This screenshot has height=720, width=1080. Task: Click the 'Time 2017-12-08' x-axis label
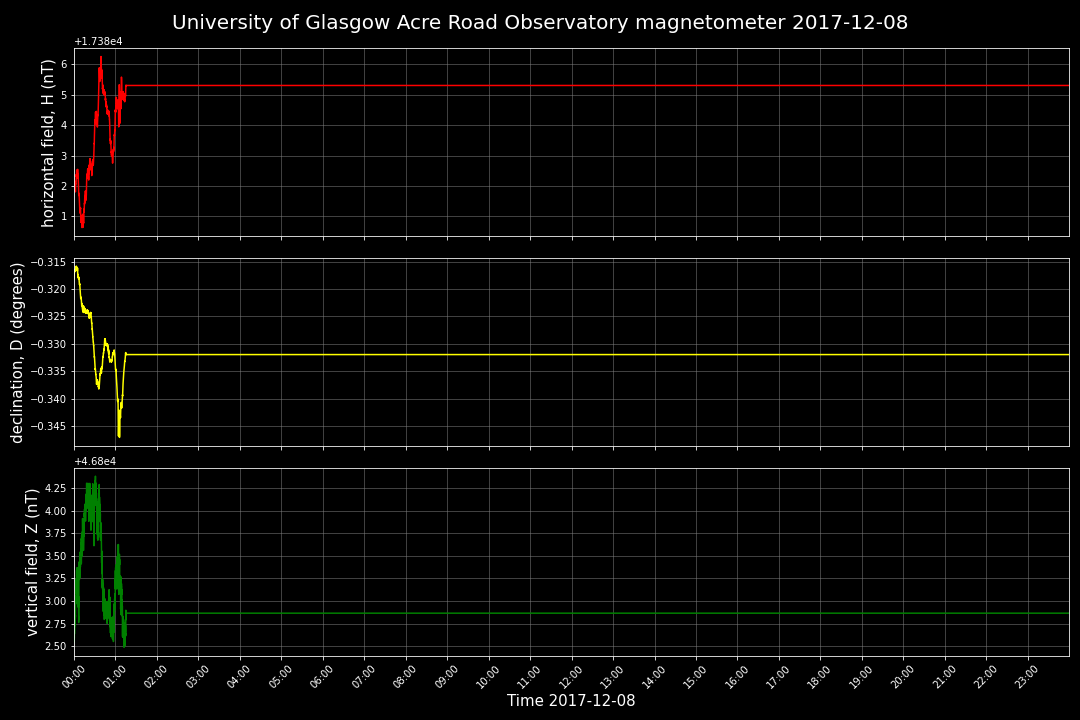pyautogui.click(x=571, y=701)
